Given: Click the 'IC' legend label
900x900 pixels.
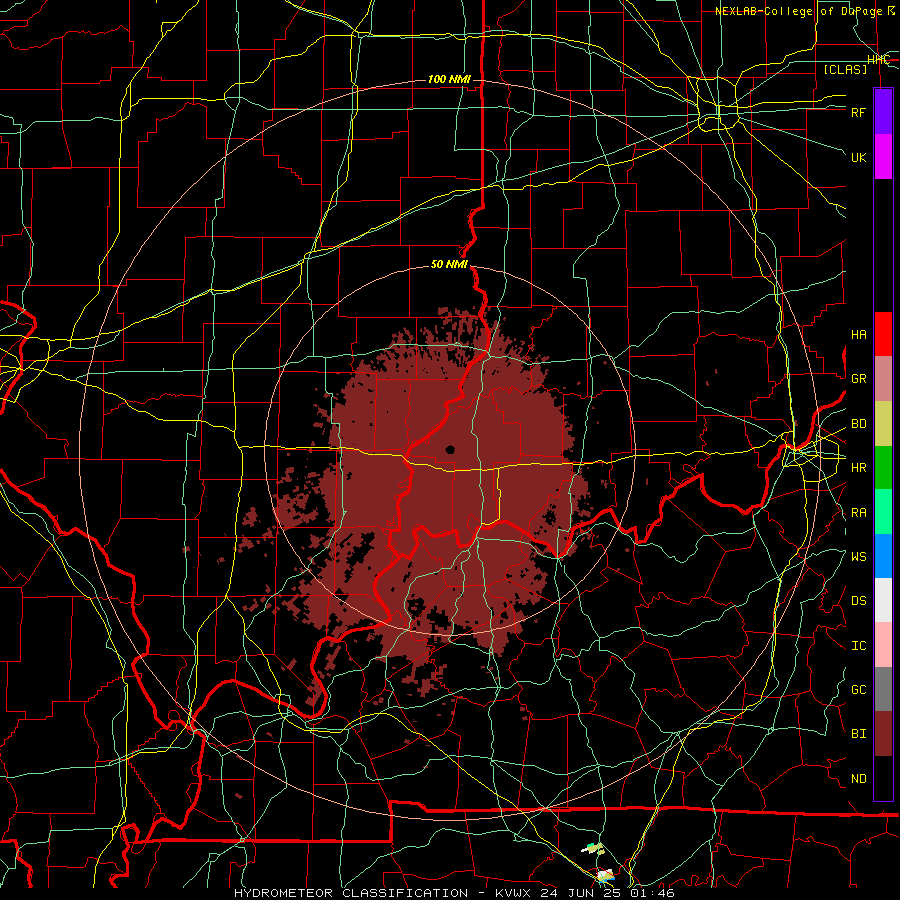Looking at the screenshot, I should click(x=858, y=646).
